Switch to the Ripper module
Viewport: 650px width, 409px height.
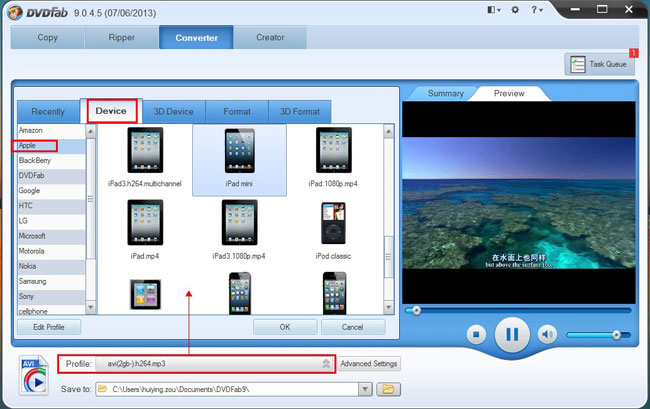121,37
